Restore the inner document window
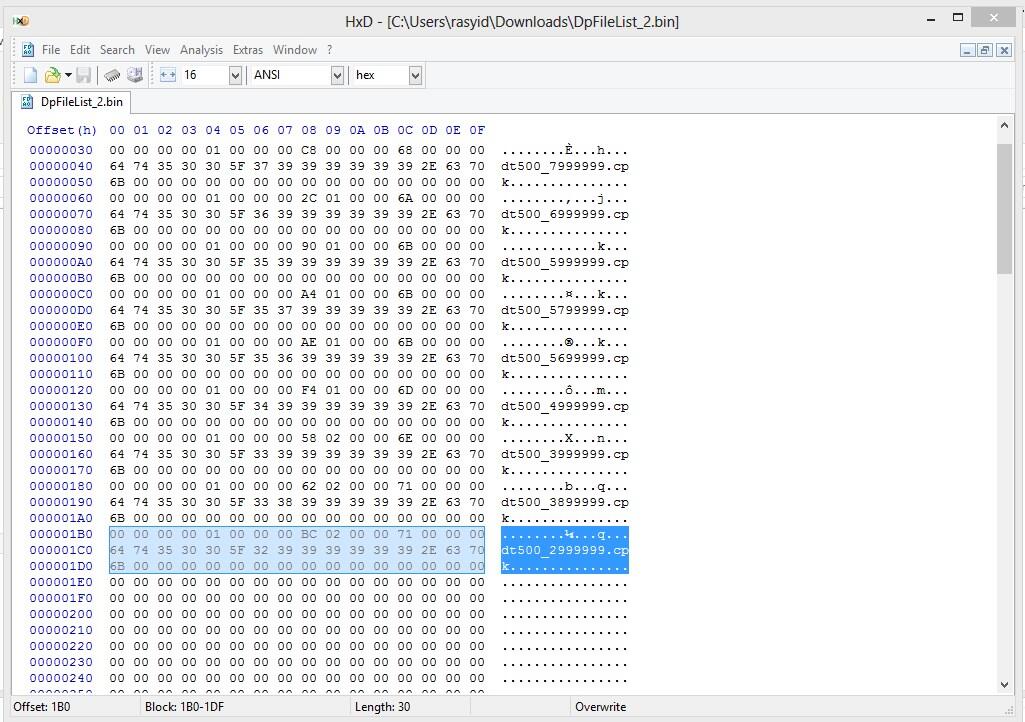Viewport: 1025px width, 722px height. tap(985, 50)
